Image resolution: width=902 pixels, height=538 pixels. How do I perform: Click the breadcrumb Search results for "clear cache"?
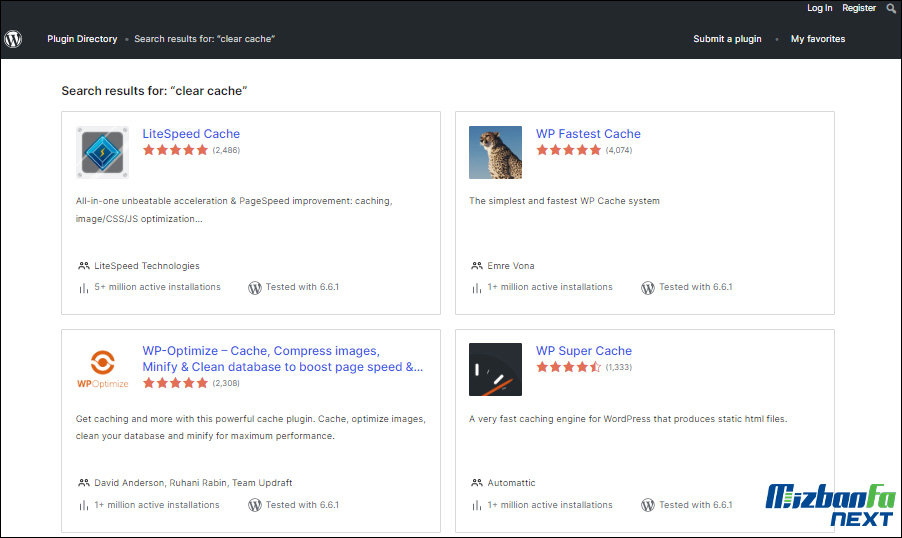pyautogui.click(x=204, y=39)
